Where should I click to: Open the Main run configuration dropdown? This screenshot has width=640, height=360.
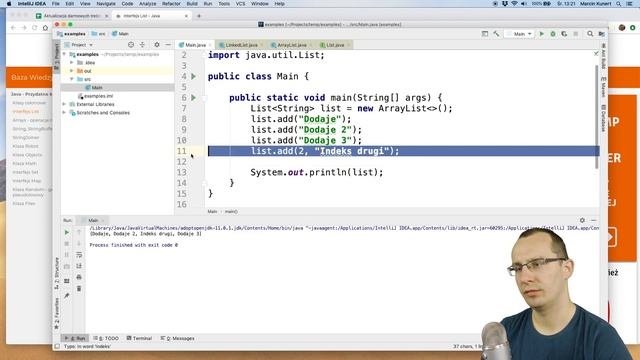(520, 34)
